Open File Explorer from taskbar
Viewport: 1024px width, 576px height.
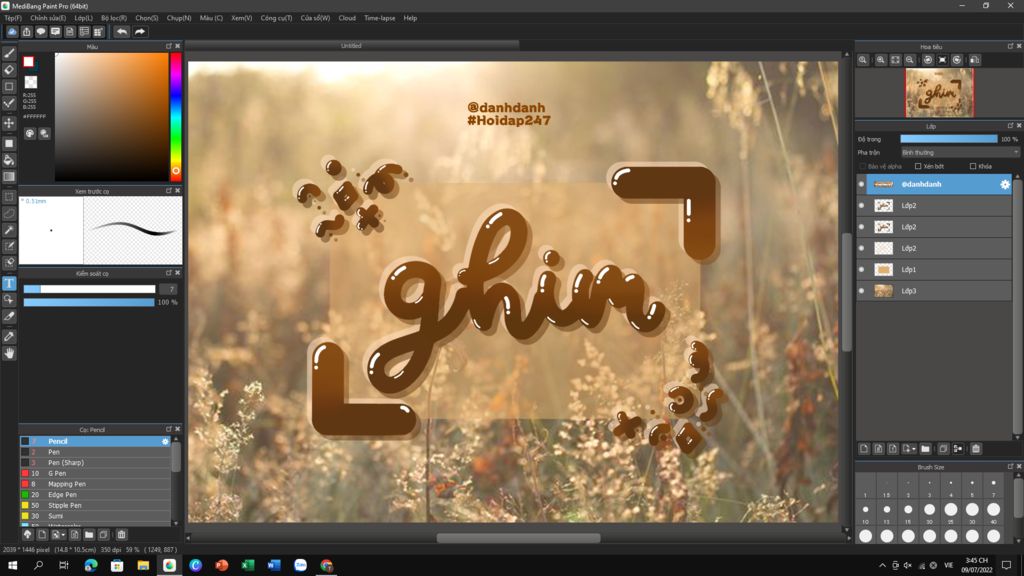[143, 566]
